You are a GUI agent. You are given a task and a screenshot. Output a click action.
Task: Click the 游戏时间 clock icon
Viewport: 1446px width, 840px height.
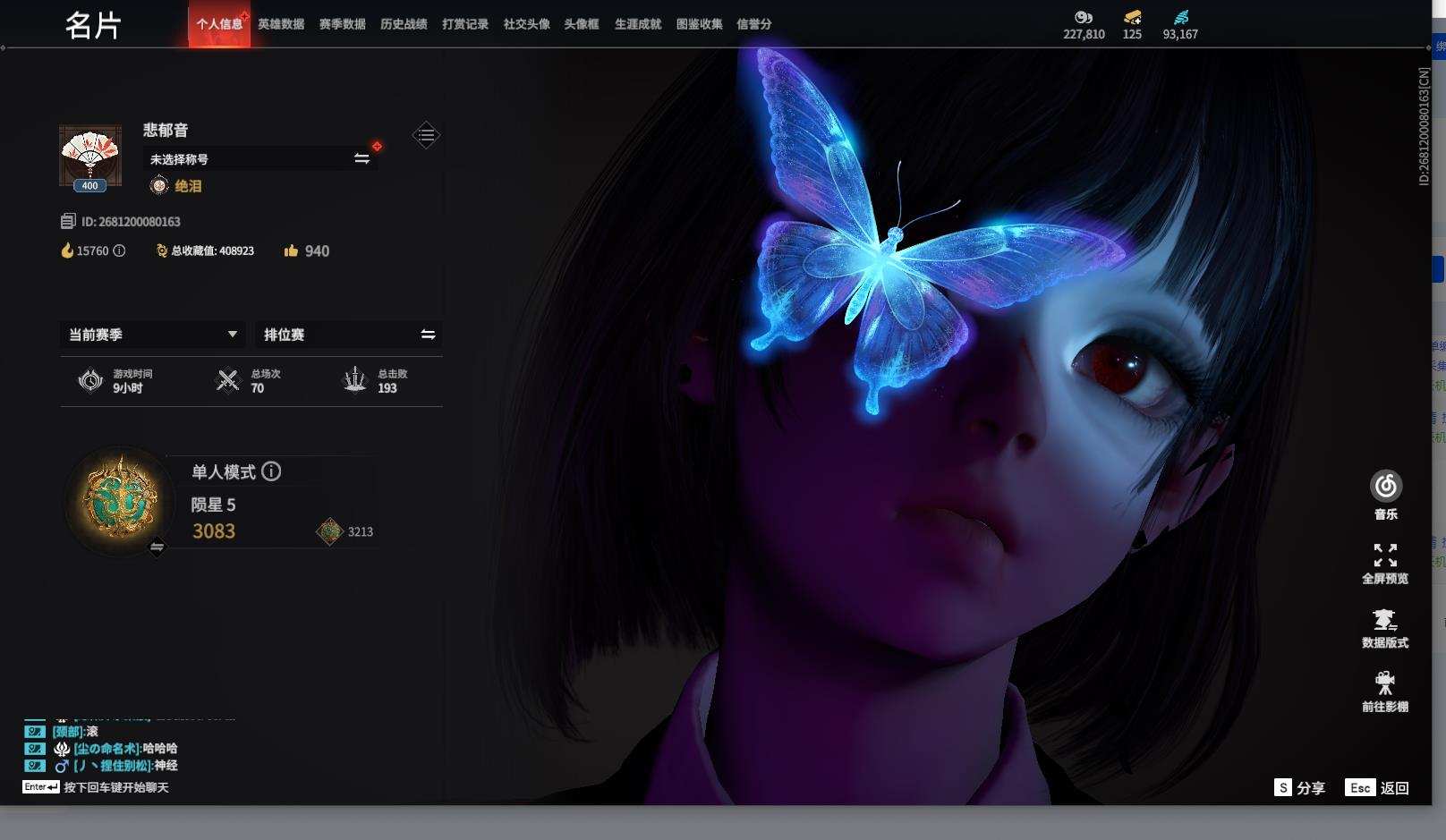click(90, 380)
